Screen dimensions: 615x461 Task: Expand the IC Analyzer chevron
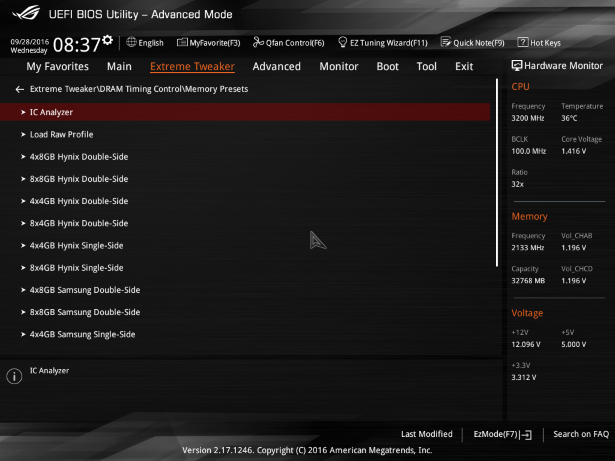(x=23, y=112)
